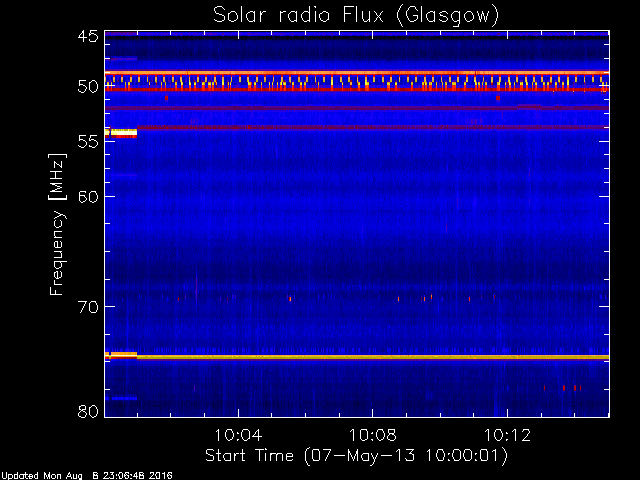Click the 55 MHz frequency tick label
Screen dimensions: 640x480
click(88, 142)
